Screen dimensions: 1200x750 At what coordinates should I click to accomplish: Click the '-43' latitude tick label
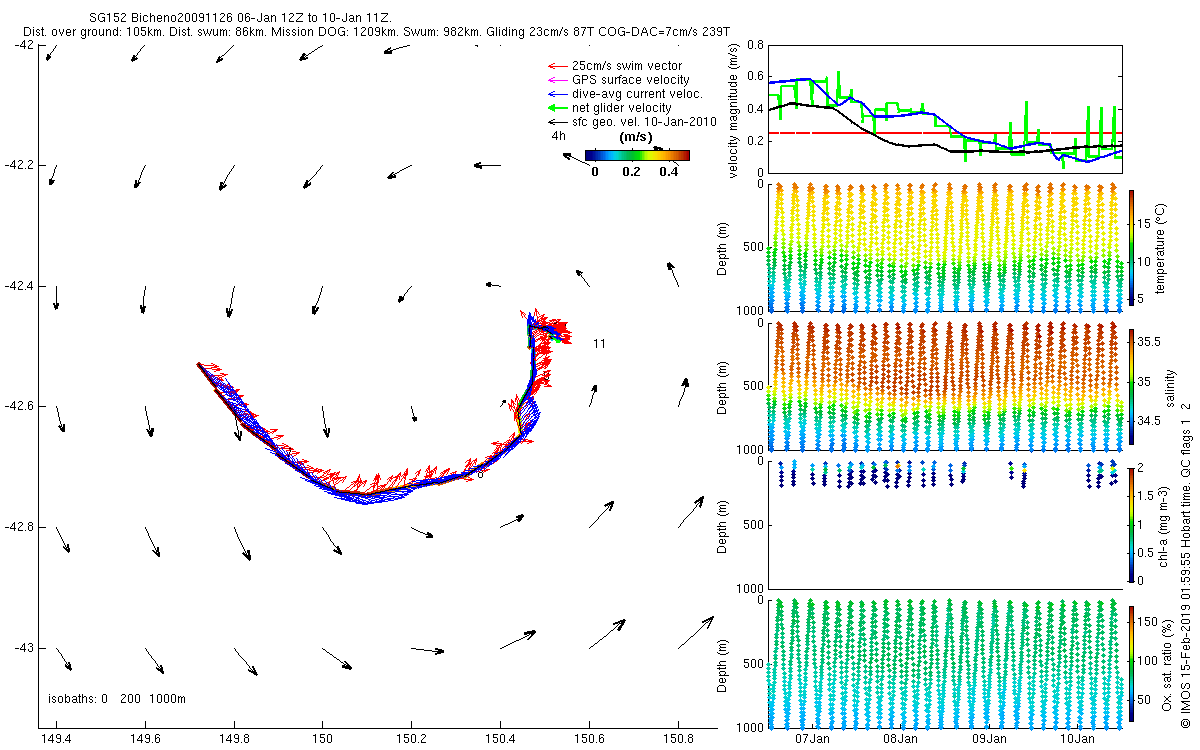(24, 649)
